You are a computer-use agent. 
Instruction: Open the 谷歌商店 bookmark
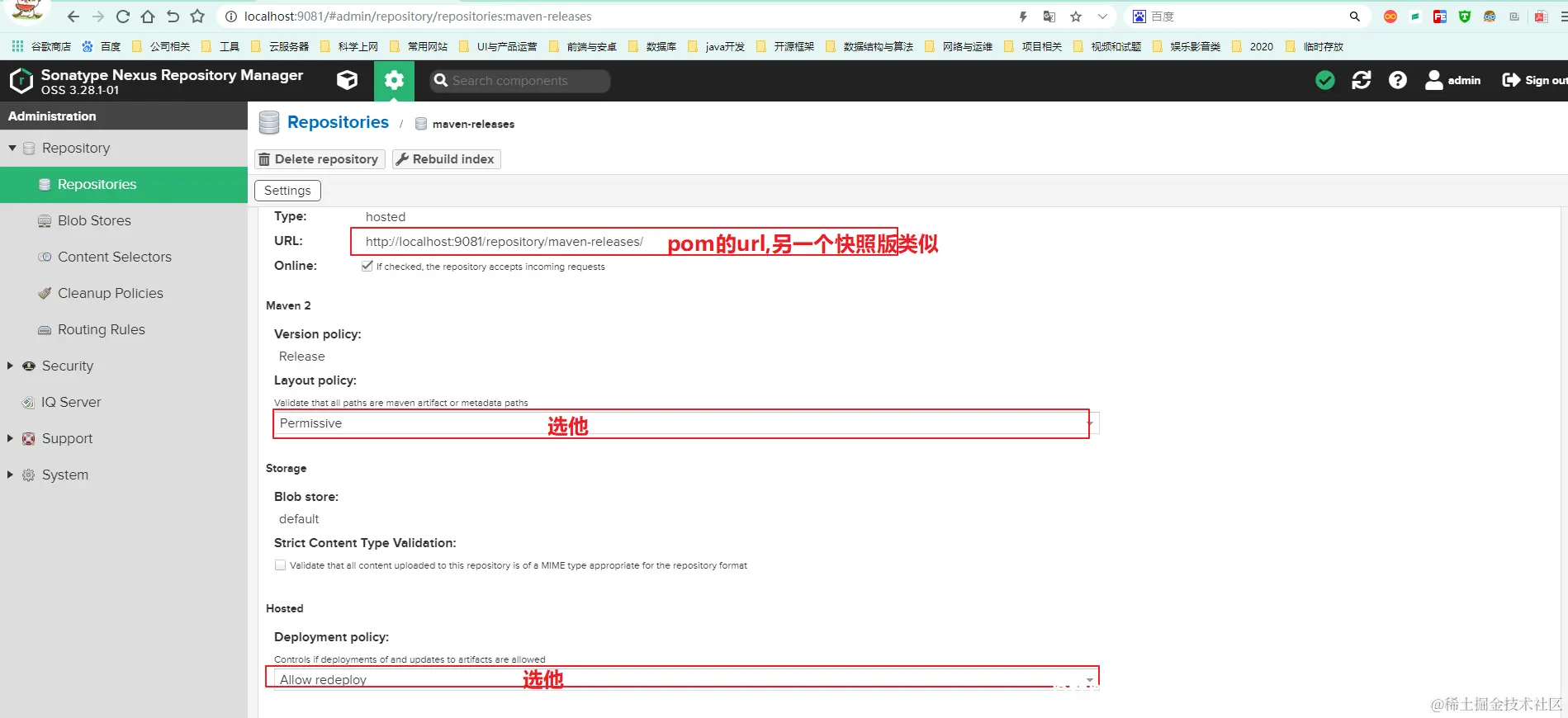tap(42, 46)
